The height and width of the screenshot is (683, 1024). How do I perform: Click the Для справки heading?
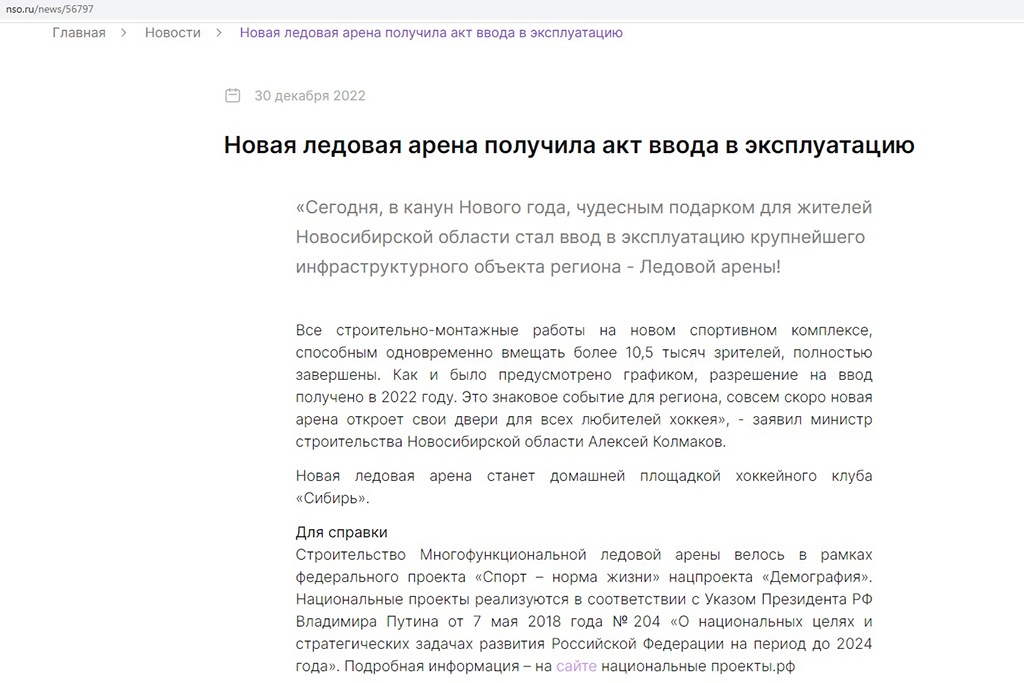click(341, 532)
